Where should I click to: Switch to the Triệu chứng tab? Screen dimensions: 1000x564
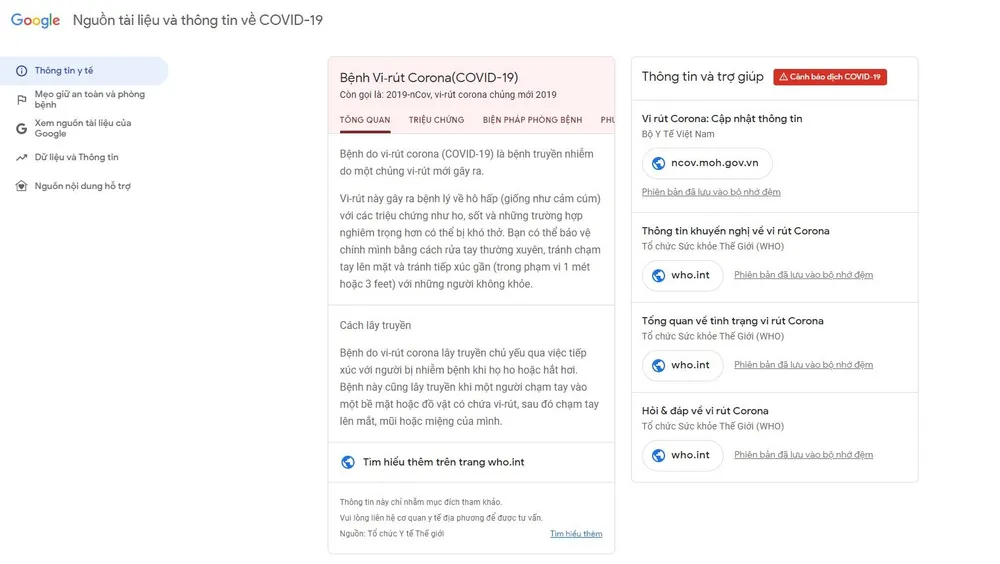[x=436, y=120]
